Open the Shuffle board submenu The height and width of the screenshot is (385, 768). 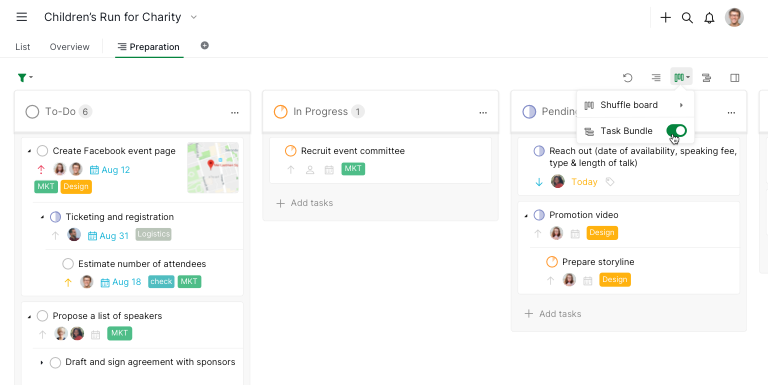tap(635, 105)
